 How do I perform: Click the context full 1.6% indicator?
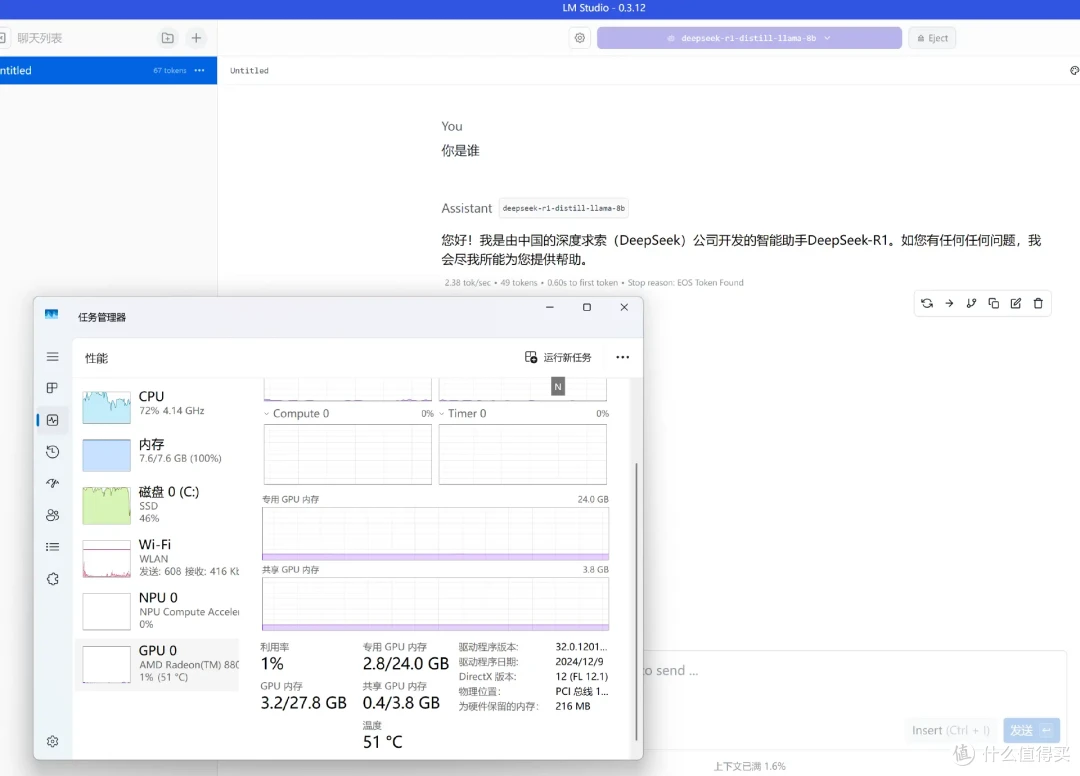[x=749, y=766]
